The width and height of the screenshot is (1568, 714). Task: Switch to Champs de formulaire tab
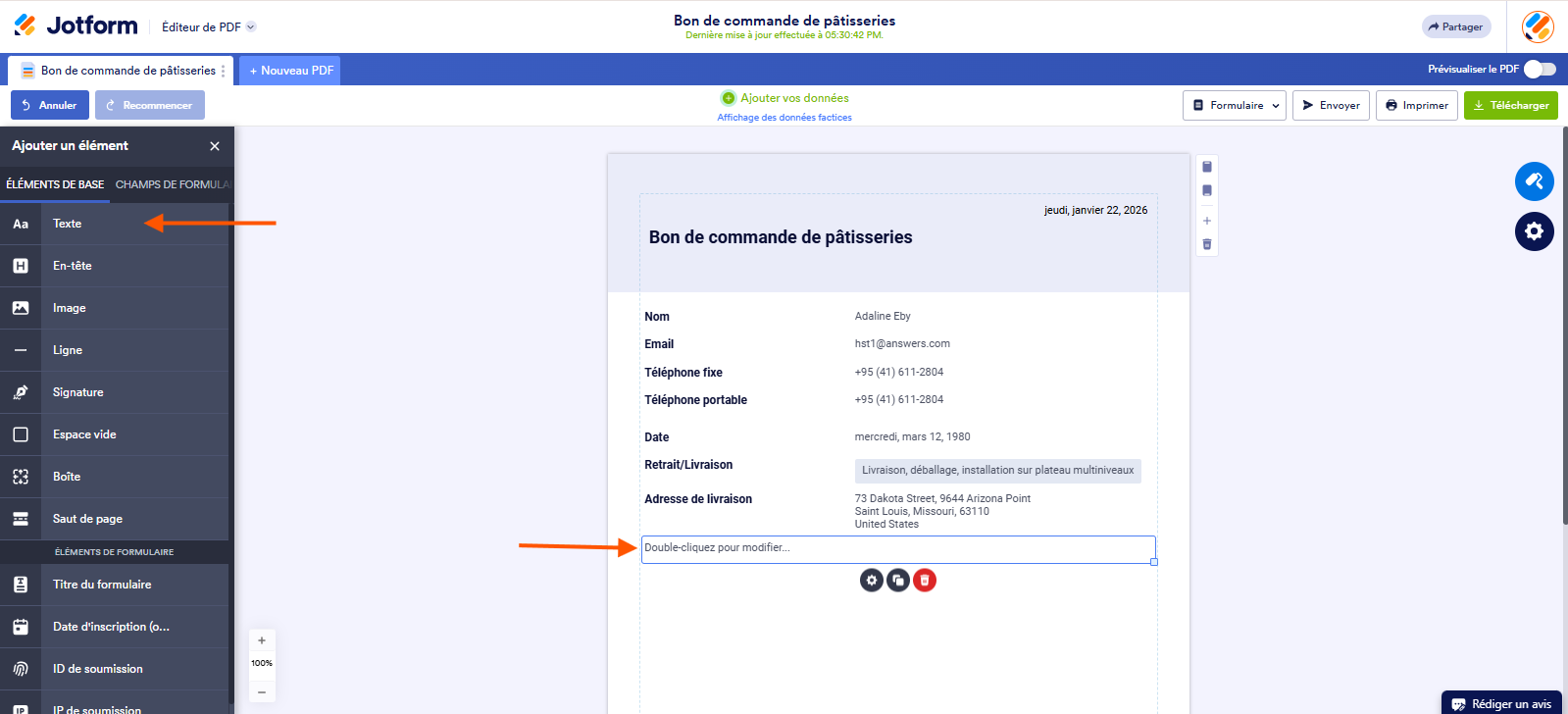pyautogui.click(x=173, y=184)
